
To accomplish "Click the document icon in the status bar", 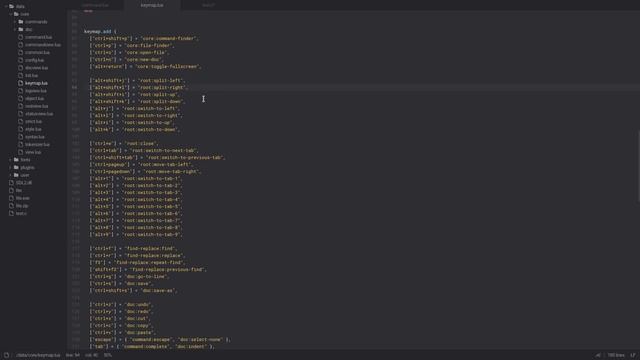I will point(6,355).
